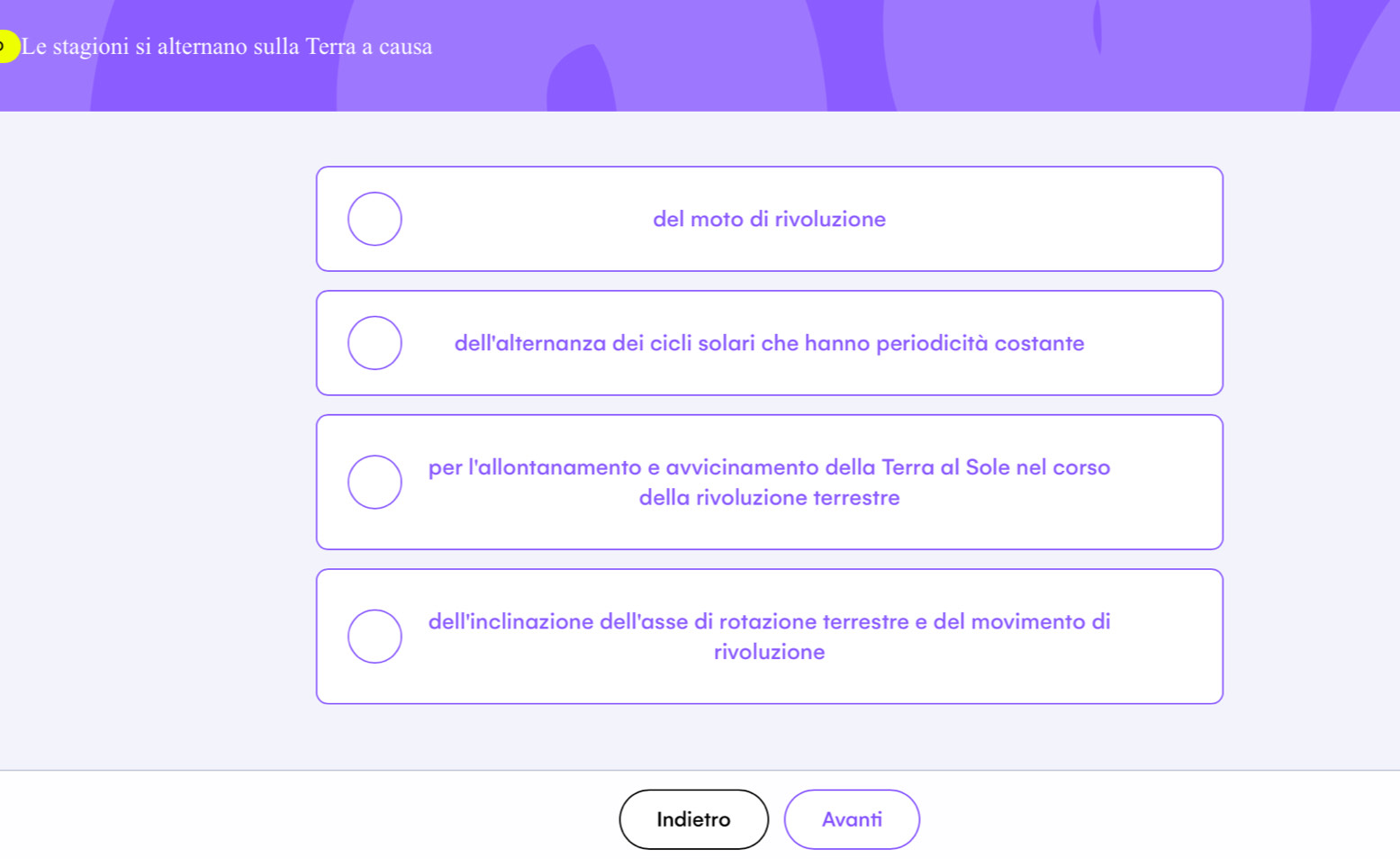Select radio button for 'dell'alternanza dei cicli solari'
This screenshot has height=859, width=1400.
[375, 343]
